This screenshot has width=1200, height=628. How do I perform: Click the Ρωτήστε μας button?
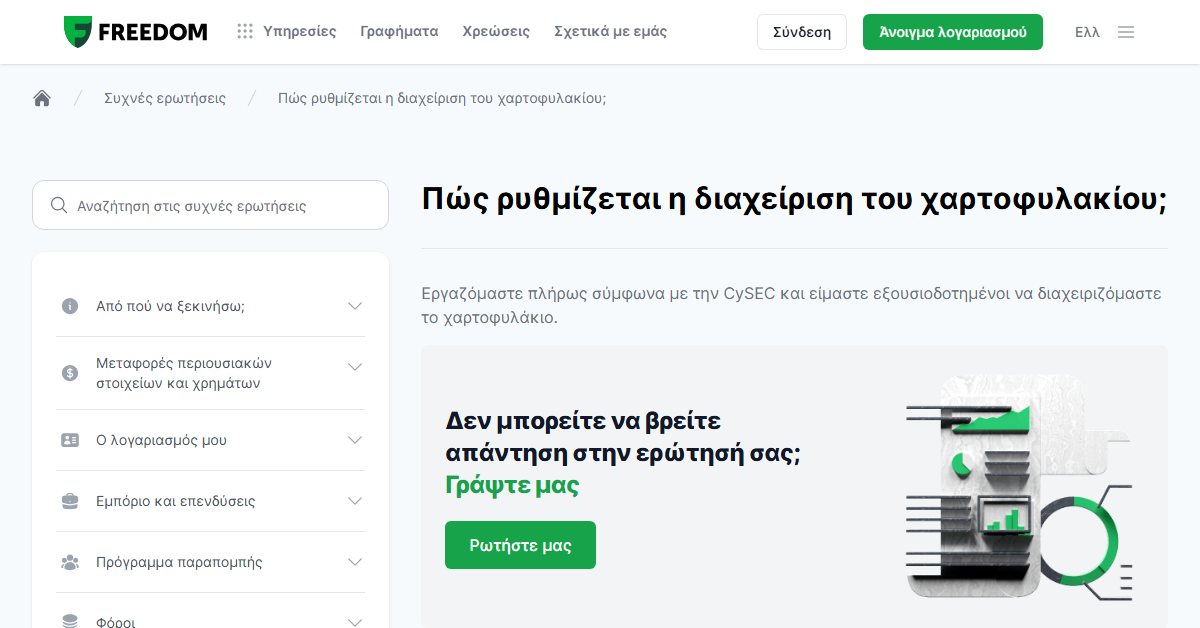520,545
